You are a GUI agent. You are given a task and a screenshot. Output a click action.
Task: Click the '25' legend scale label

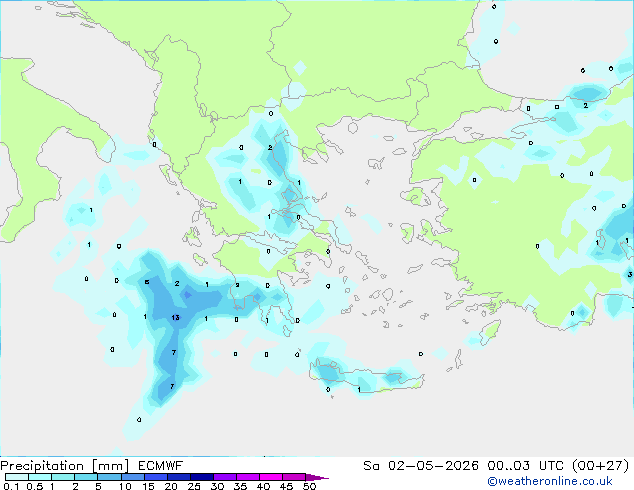[x=194, y=486]
